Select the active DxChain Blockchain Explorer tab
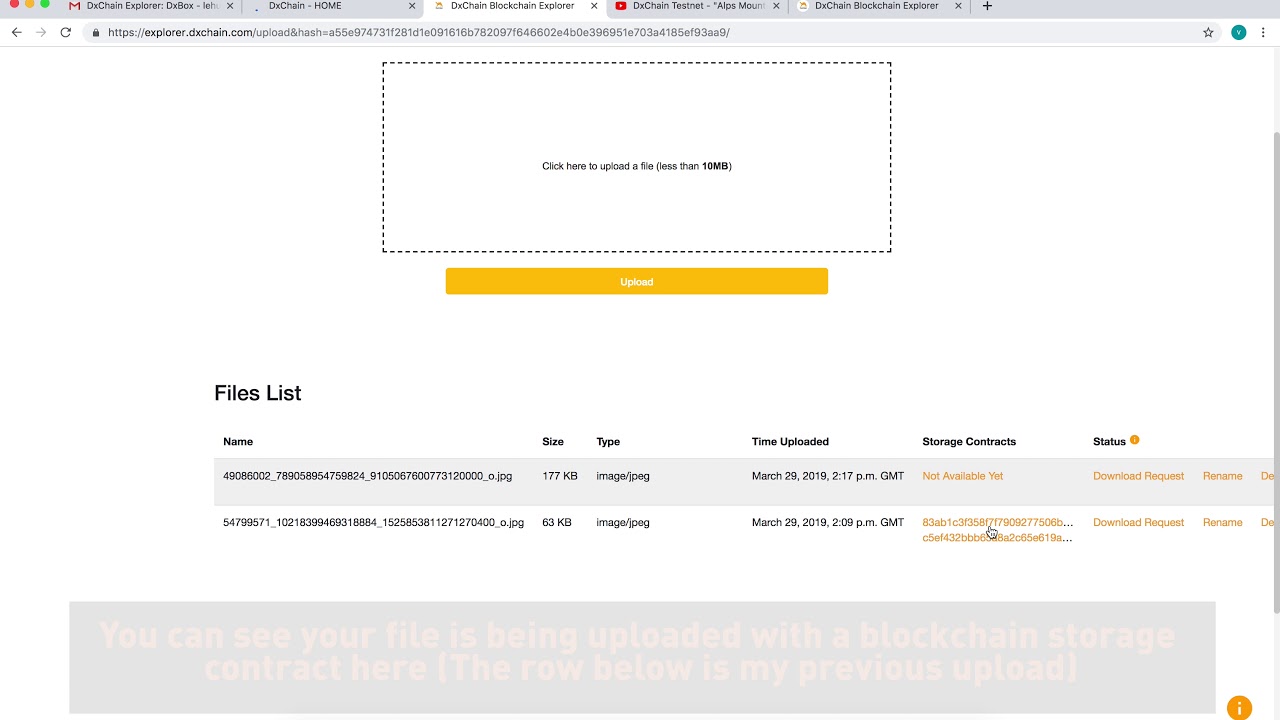Screen dimensions: 1280x720 click(512, 6)
